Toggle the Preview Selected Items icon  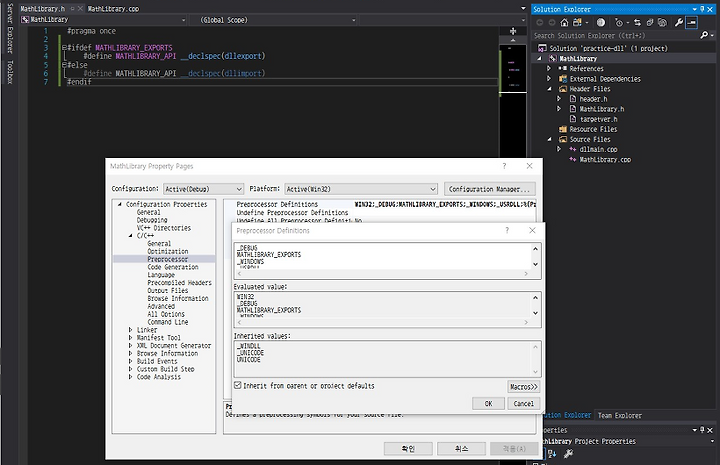pyautogui.click(x=692, y=22)
